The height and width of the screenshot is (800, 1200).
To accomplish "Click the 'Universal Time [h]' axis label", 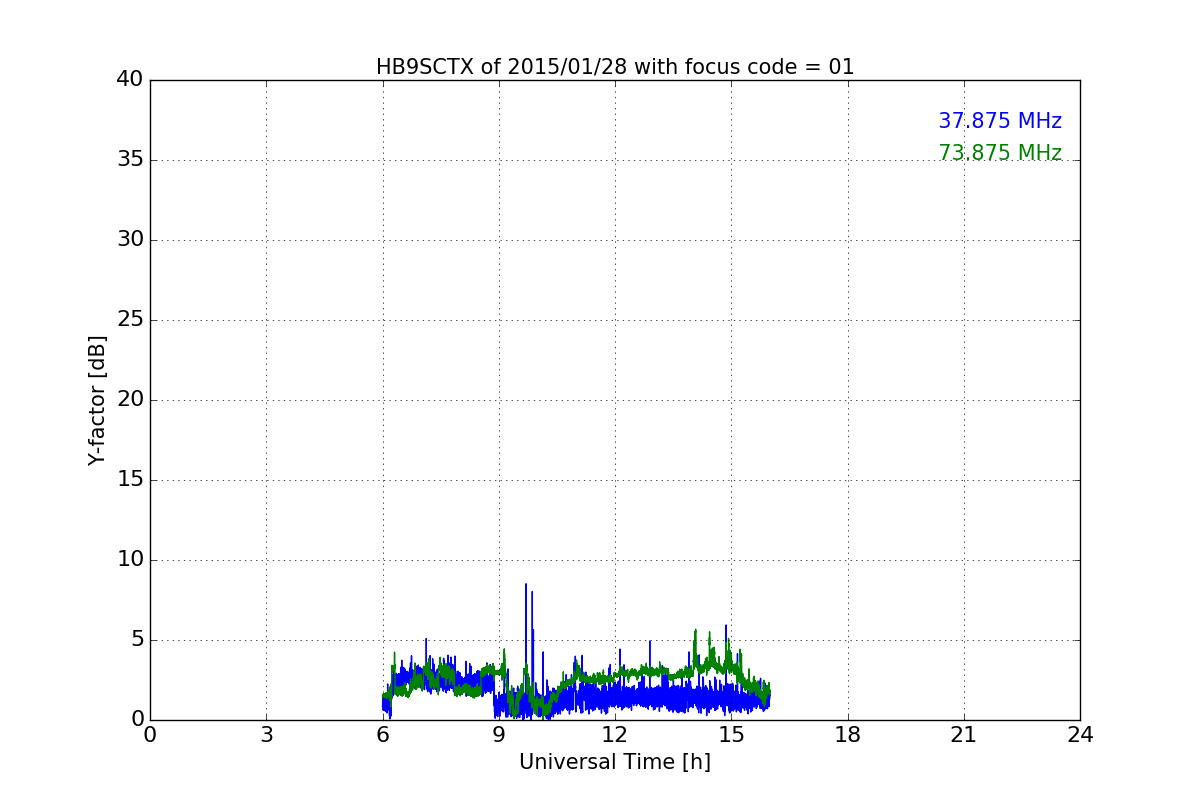I will (x=615, y=762).
